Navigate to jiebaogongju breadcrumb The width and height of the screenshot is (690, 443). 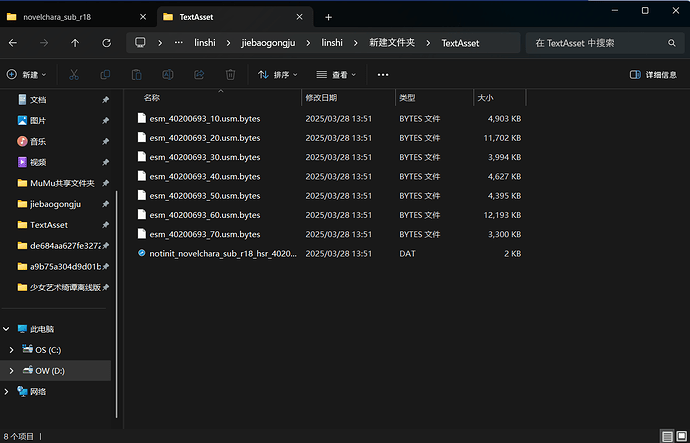268,43
